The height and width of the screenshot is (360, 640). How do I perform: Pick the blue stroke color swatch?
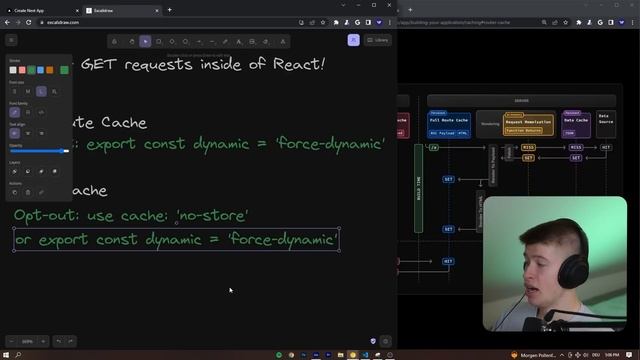point(40,70)
